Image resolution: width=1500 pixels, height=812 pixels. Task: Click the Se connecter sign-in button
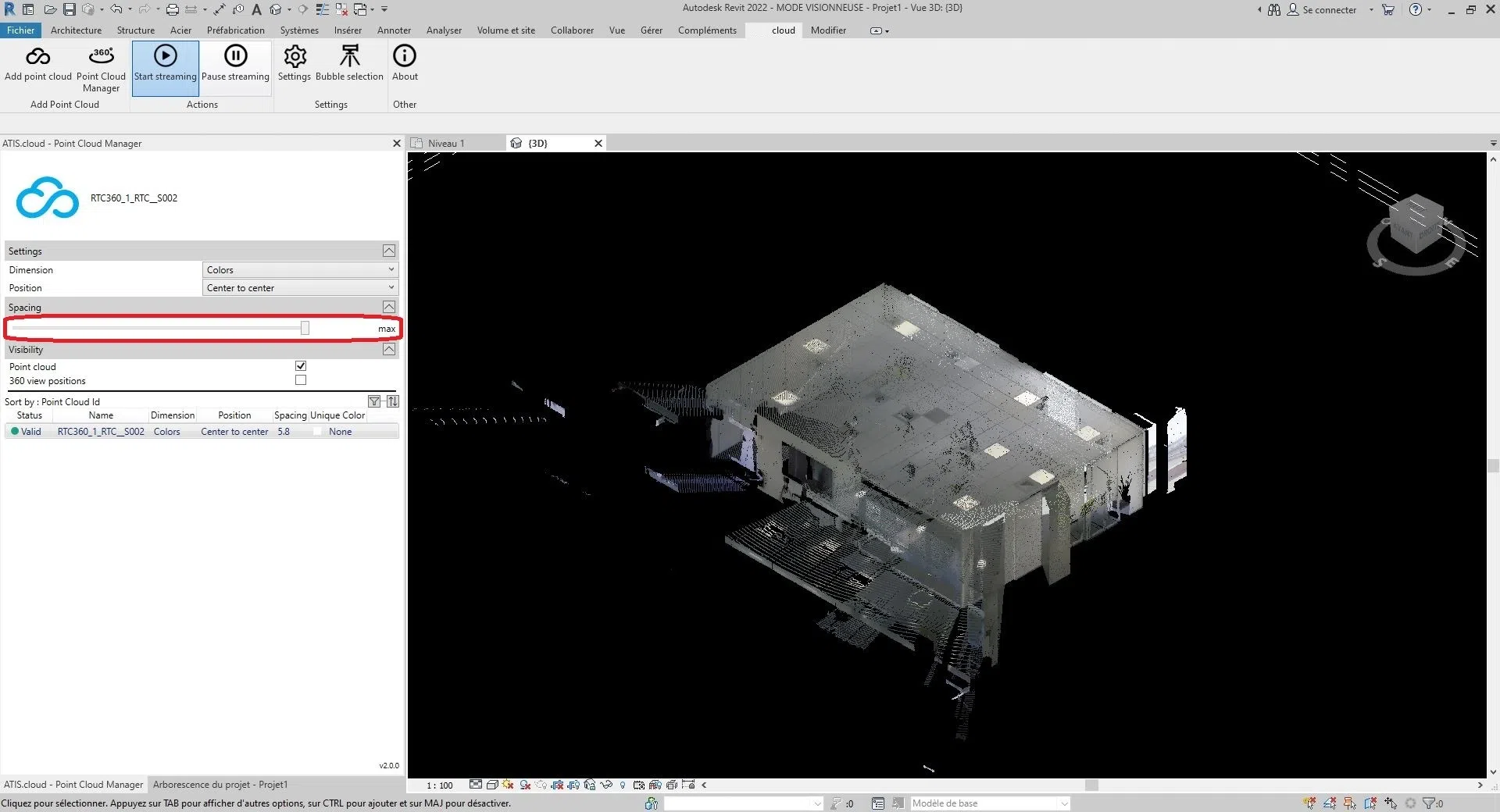coord(1322,9)
